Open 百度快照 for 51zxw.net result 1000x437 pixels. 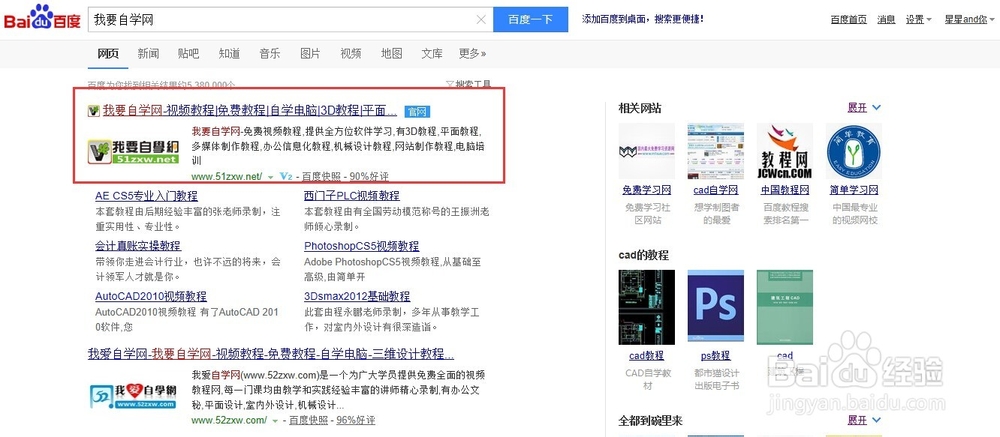pyautogui.click(x=321, y=176)
